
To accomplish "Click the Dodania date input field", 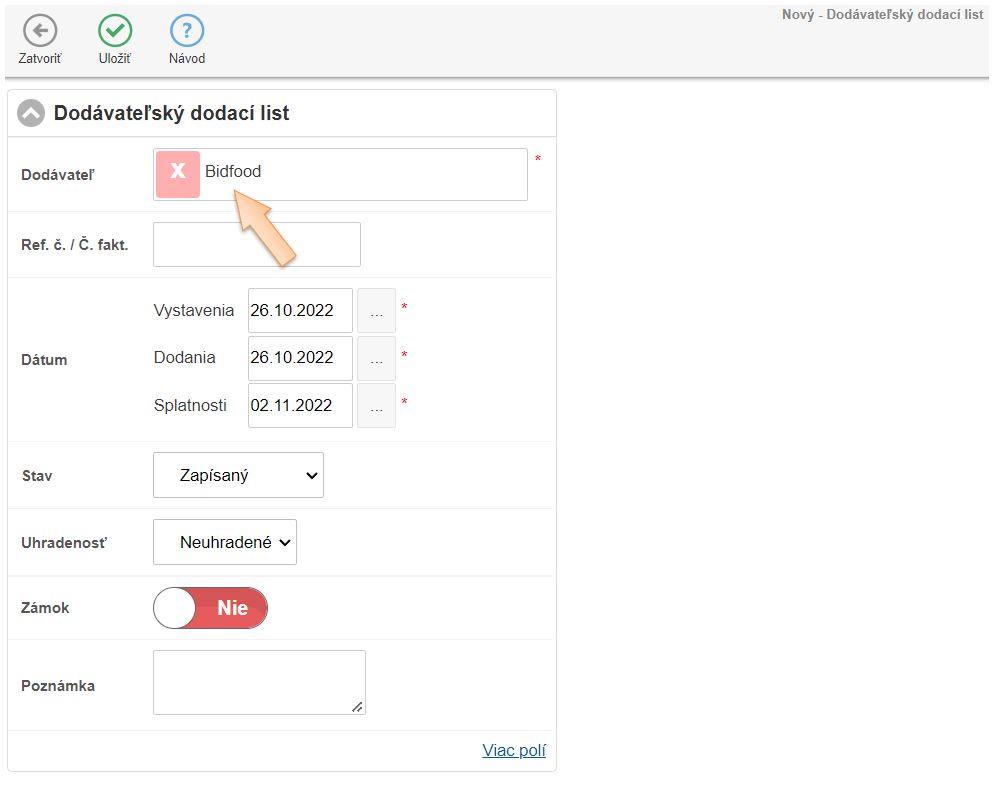I will (x=300, y=358).
